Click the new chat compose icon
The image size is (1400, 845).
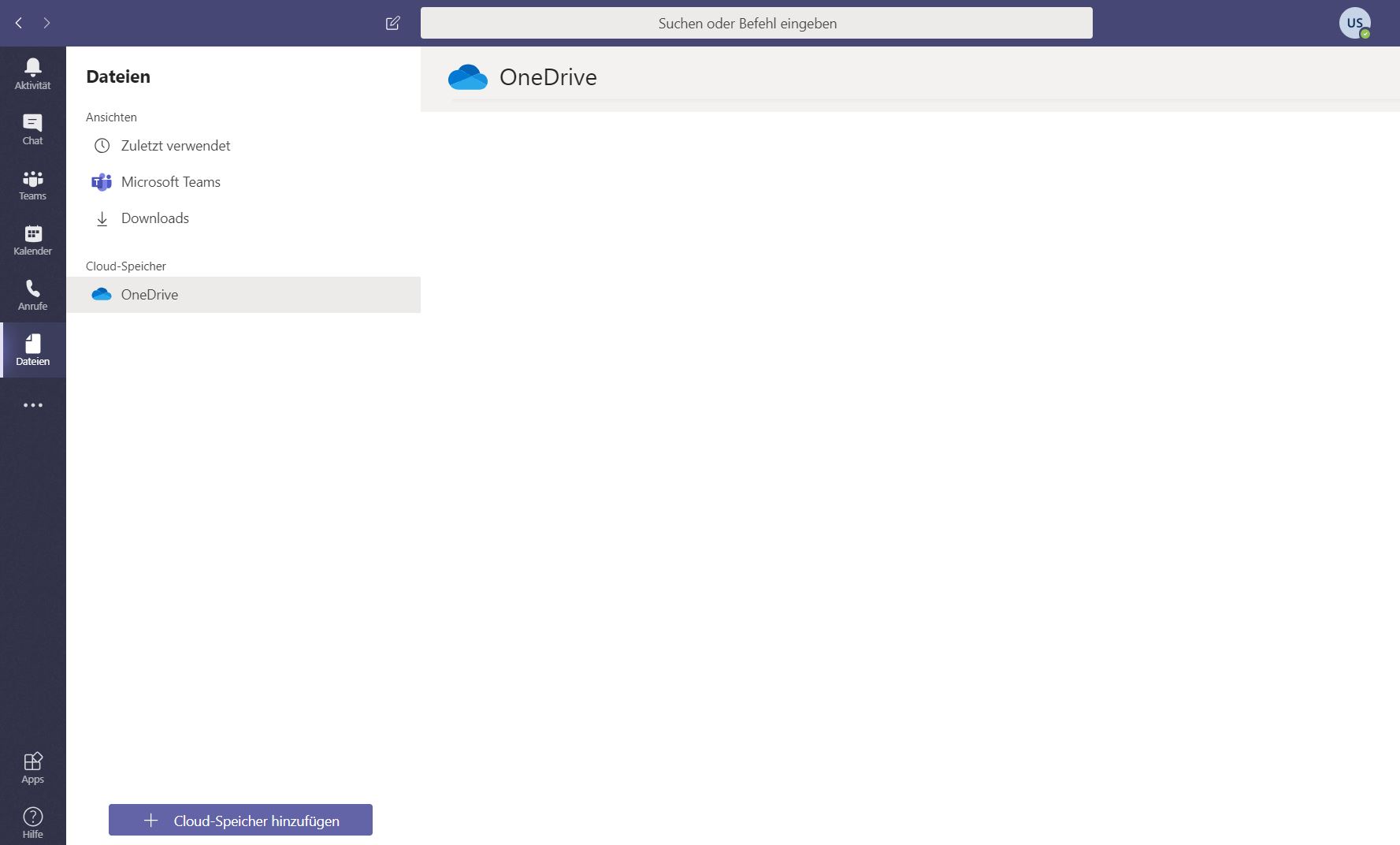click(392, 23)
